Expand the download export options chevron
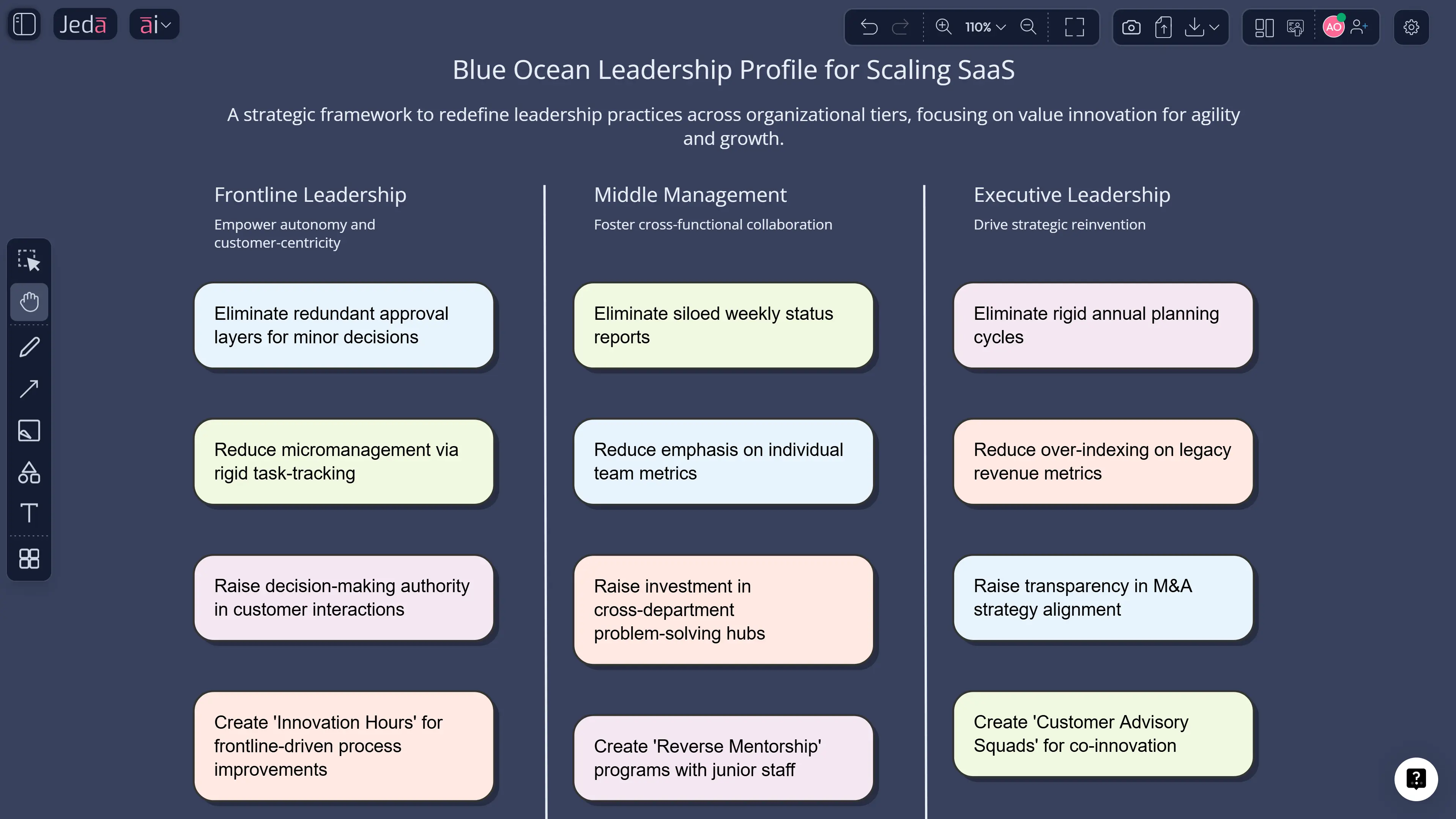The width and height of the screenshot is (1456, 819). pos(1213,27)
